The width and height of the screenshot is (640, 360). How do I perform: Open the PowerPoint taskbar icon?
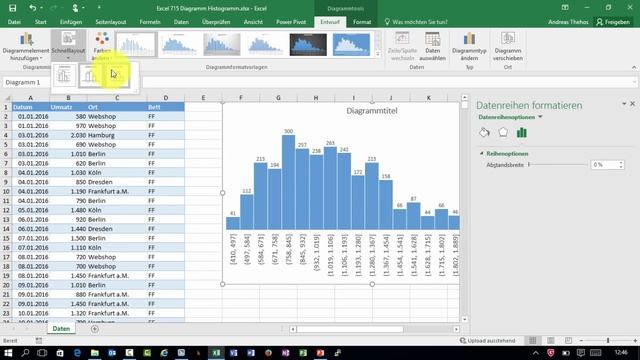pyautogui.click(x=320, y=353)
